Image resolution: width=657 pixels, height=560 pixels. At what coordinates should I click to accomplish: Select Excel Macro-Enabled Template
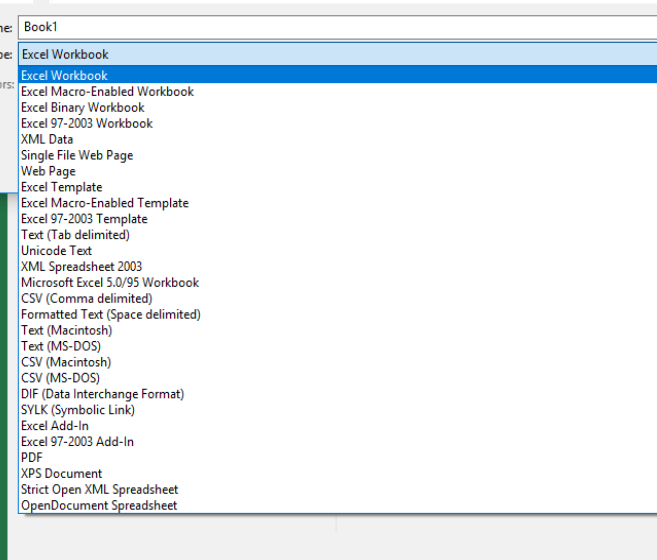click(338, 203)
